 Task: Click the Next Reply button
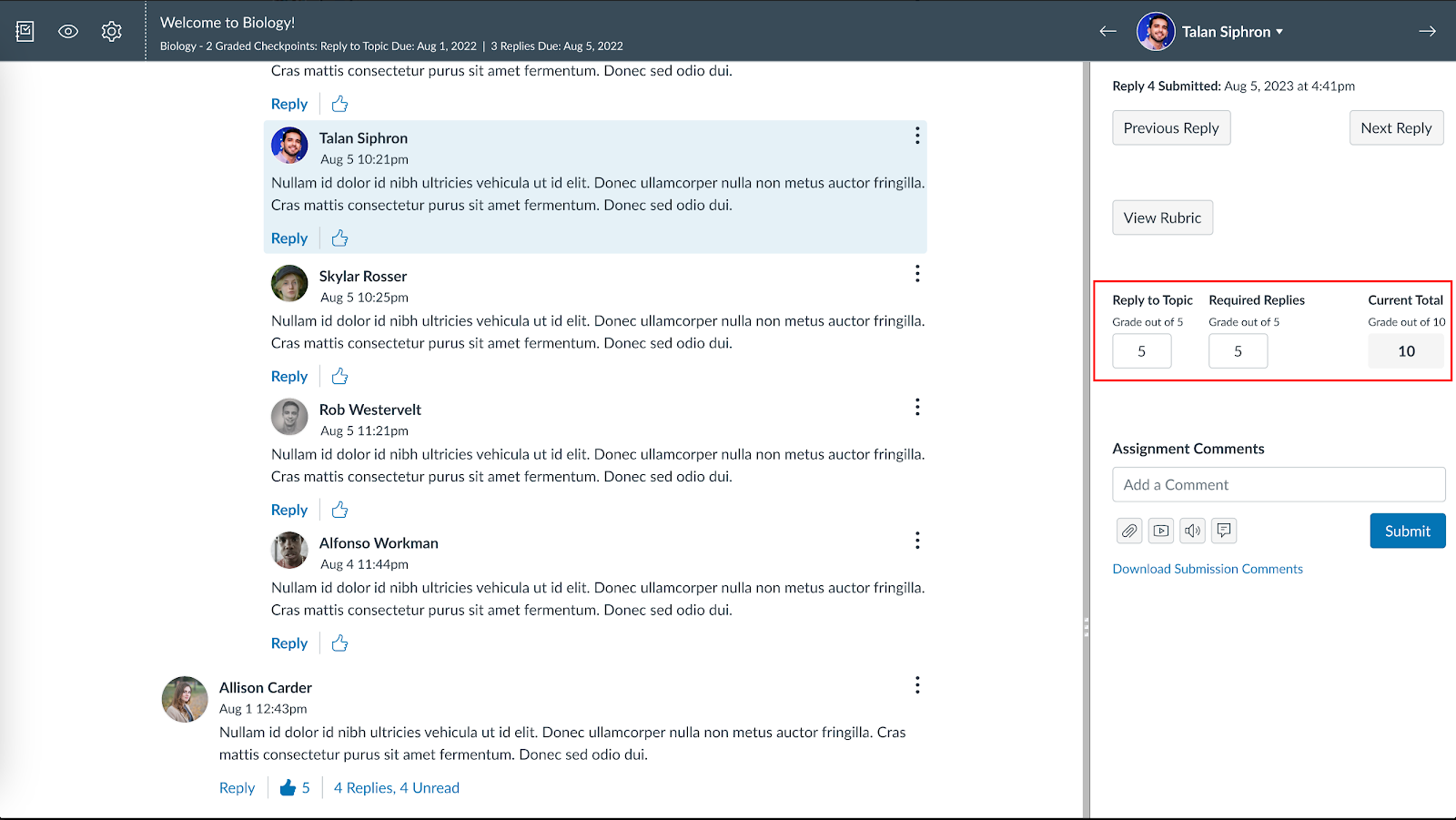tap(1396, 128)
